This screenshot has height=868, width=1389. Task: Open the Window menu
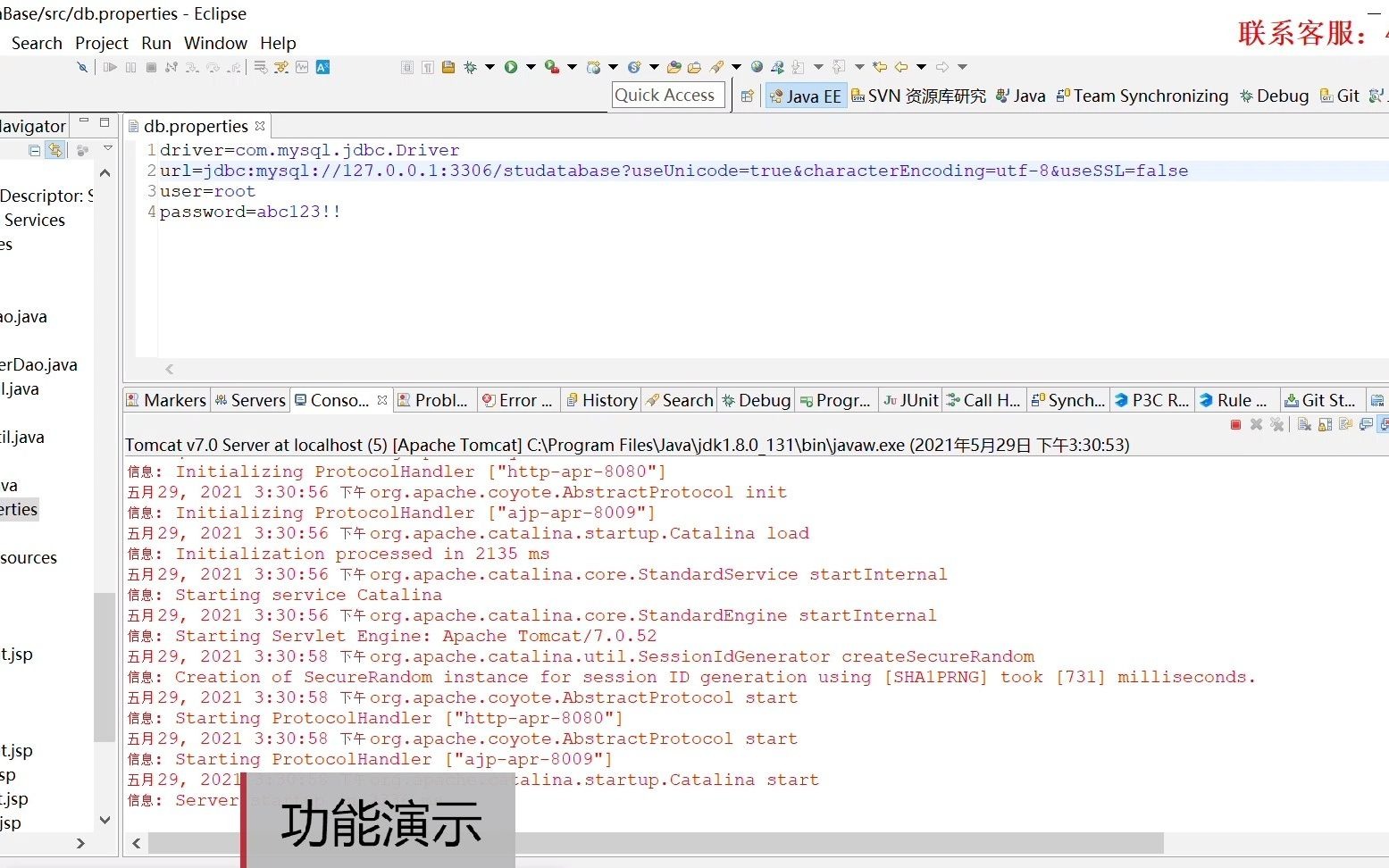(x=215, y=43)
